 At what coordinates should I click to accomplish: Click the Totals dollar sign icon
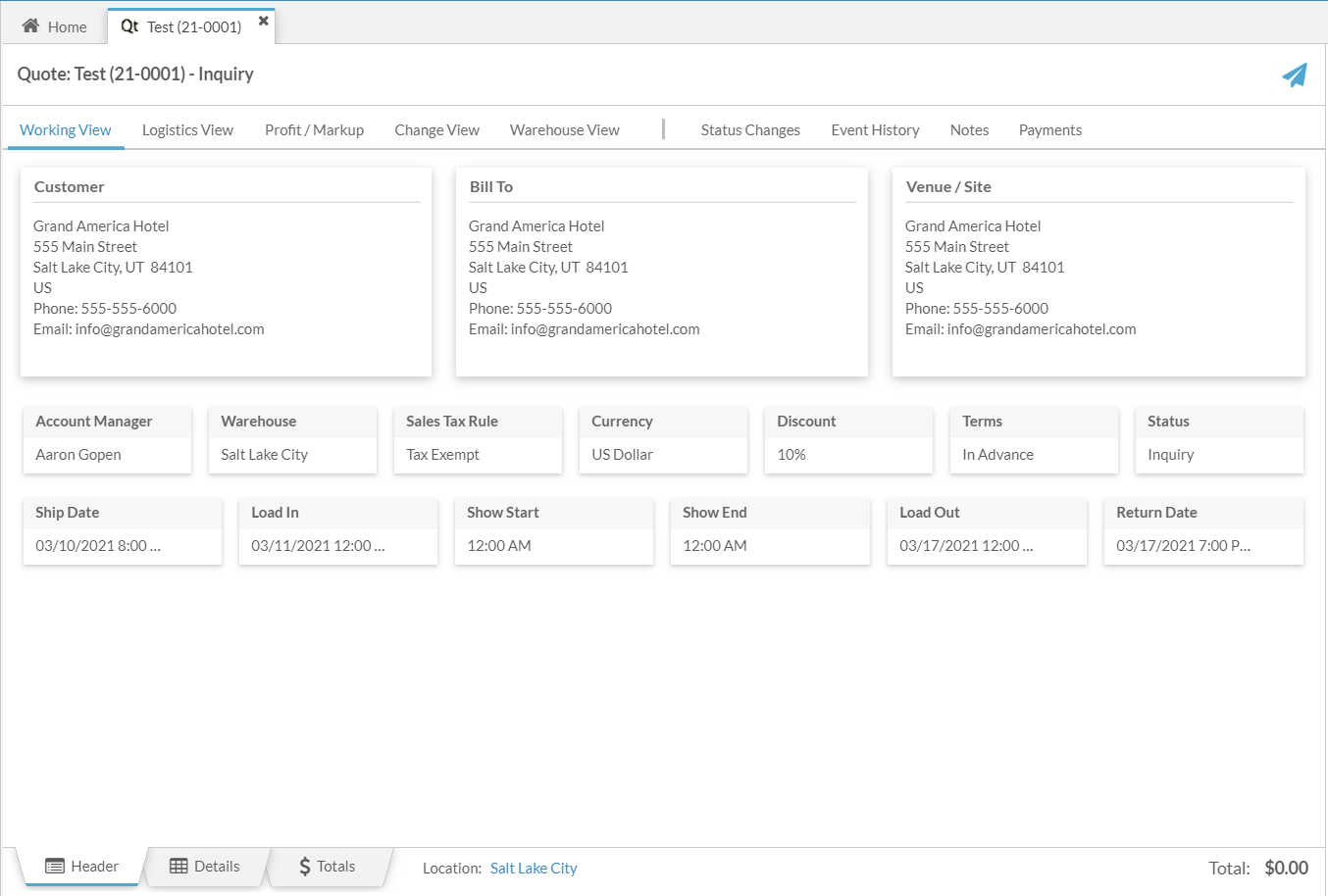pos(305,867)
